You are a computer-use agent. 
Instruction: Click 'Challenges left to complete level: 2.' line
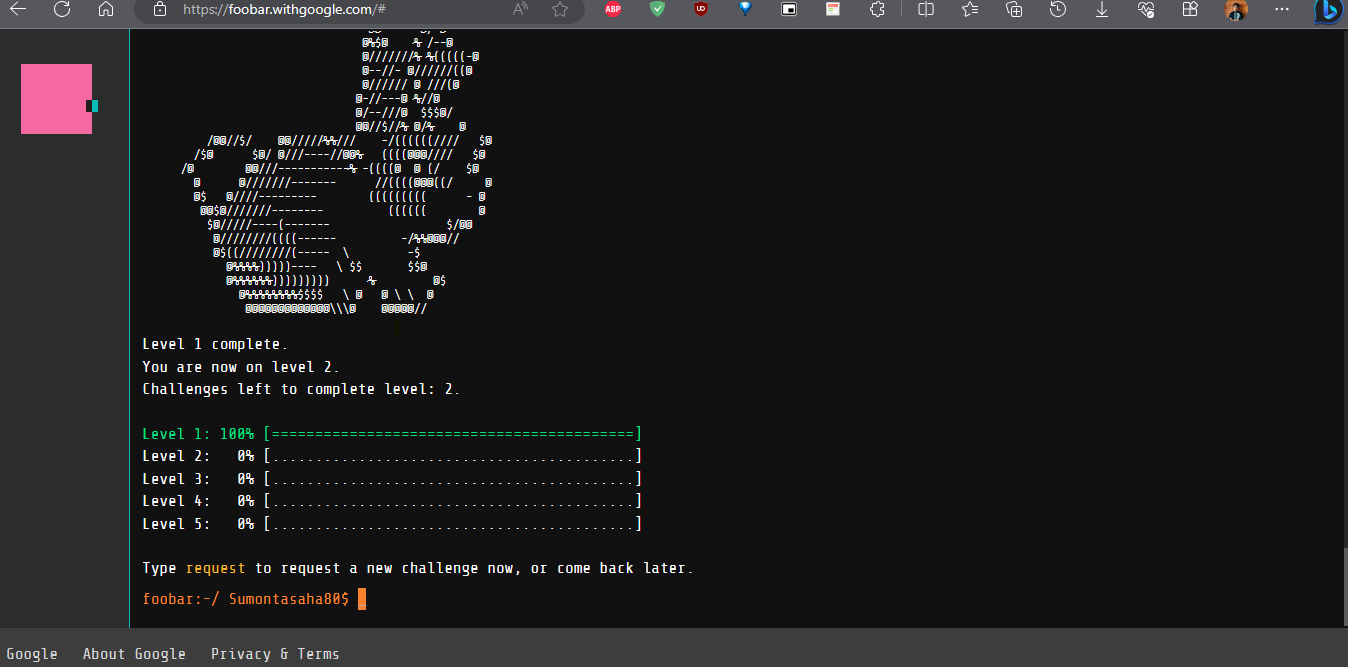tap(301, 389)
